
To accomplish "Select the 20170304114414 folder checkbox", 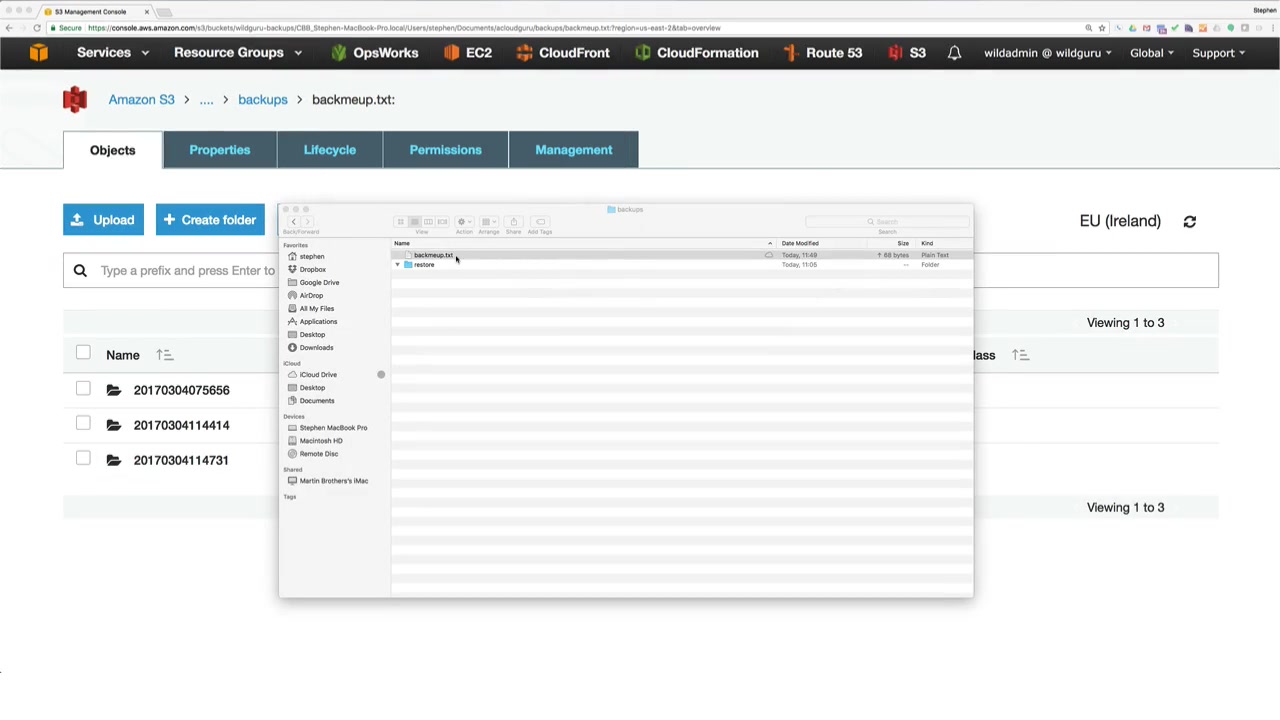I will 83,423.
